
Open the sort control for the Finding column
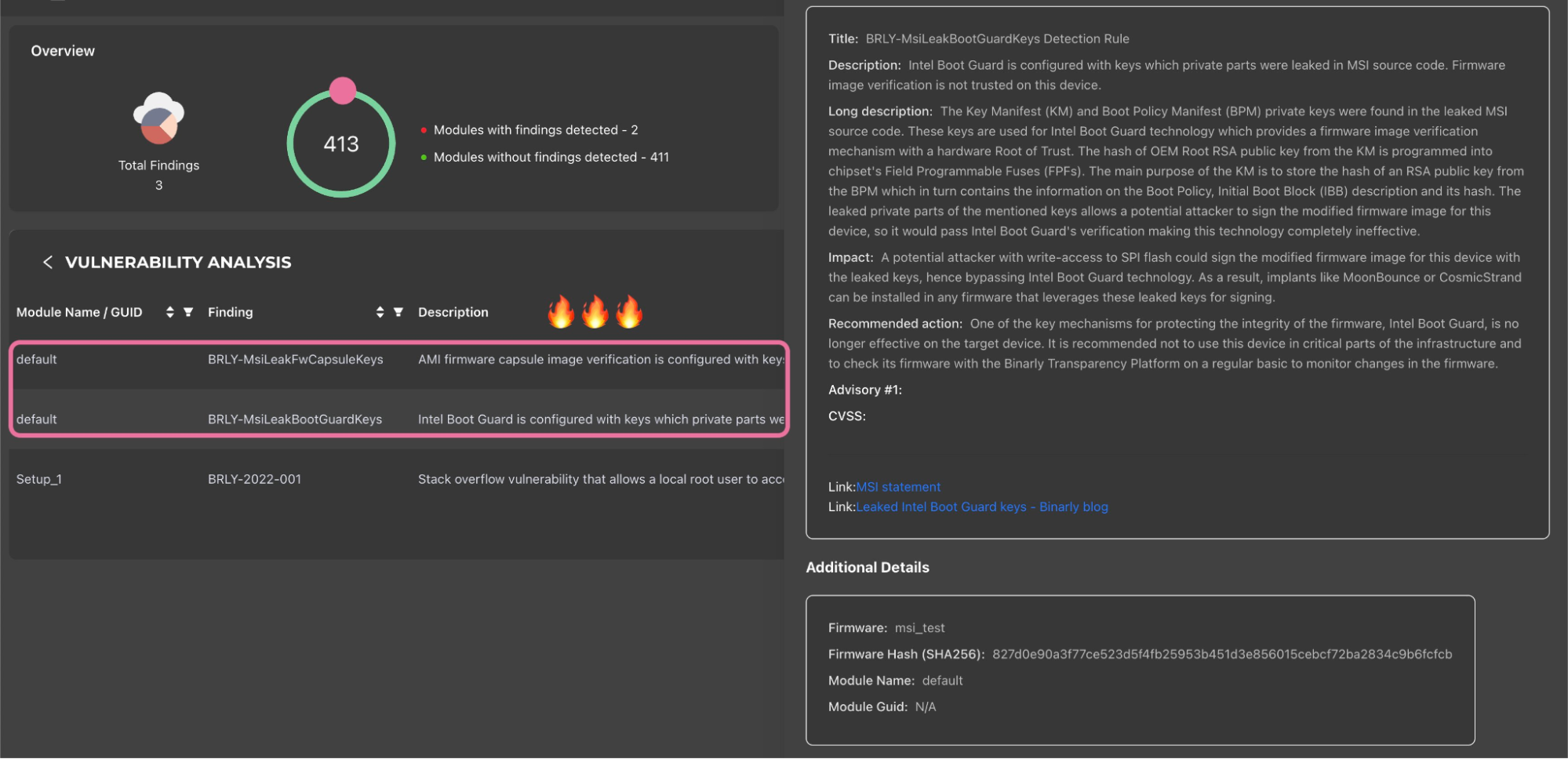[380, 311]
